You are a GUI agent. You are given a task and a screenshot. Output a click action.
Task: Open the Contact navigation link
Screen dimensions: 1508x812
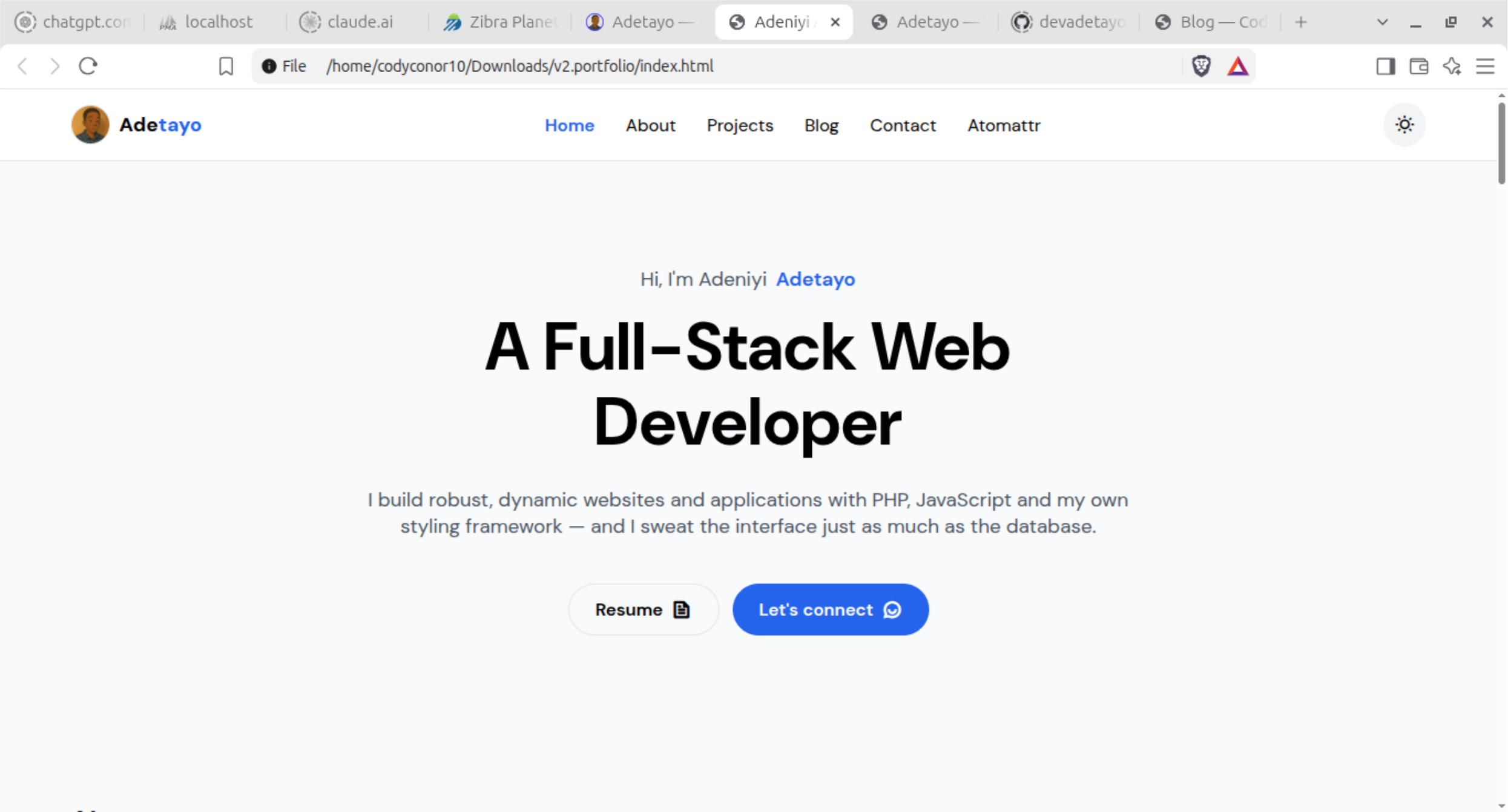903,125
